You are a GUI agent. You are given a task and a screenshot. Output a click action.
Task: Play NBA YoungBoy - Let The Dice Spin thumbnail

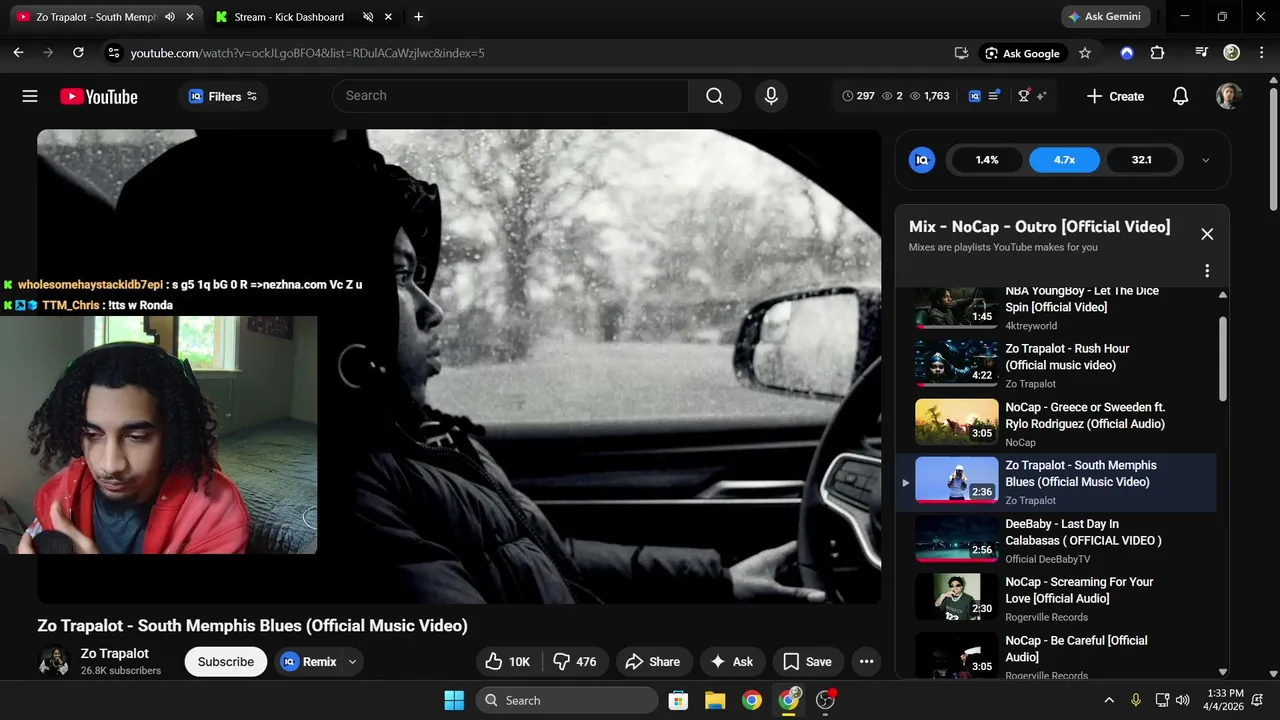pos(957,308)
